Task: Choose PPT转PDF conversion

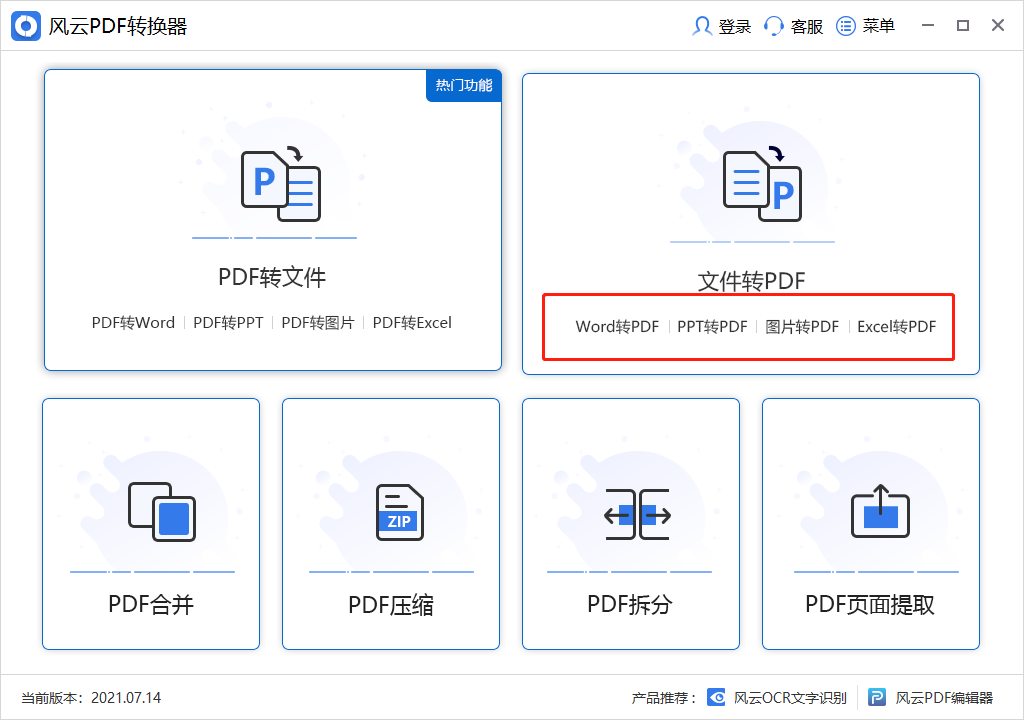Action: 712,327
